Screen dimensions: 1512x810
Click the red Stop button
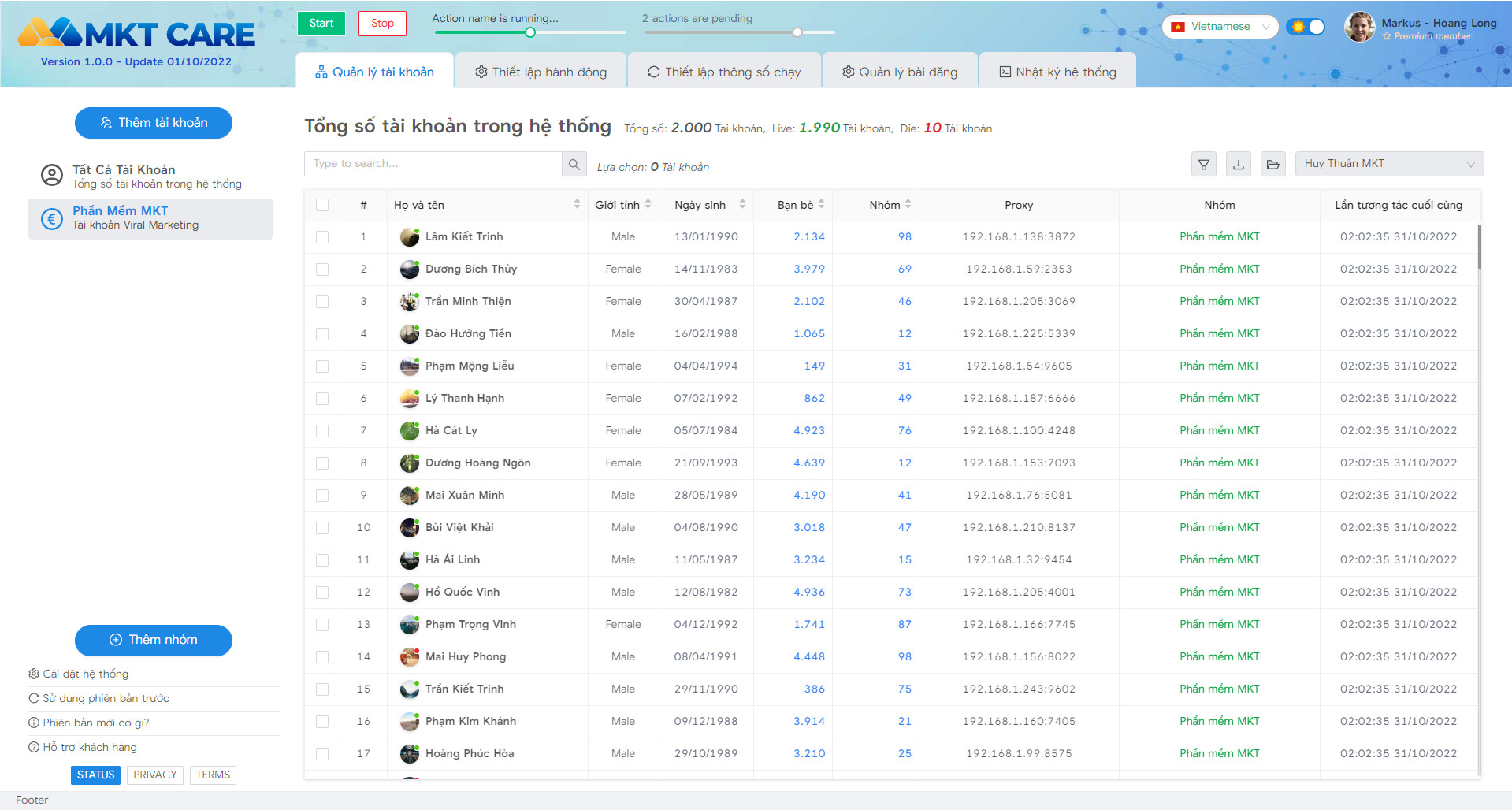tap(383, 24)
